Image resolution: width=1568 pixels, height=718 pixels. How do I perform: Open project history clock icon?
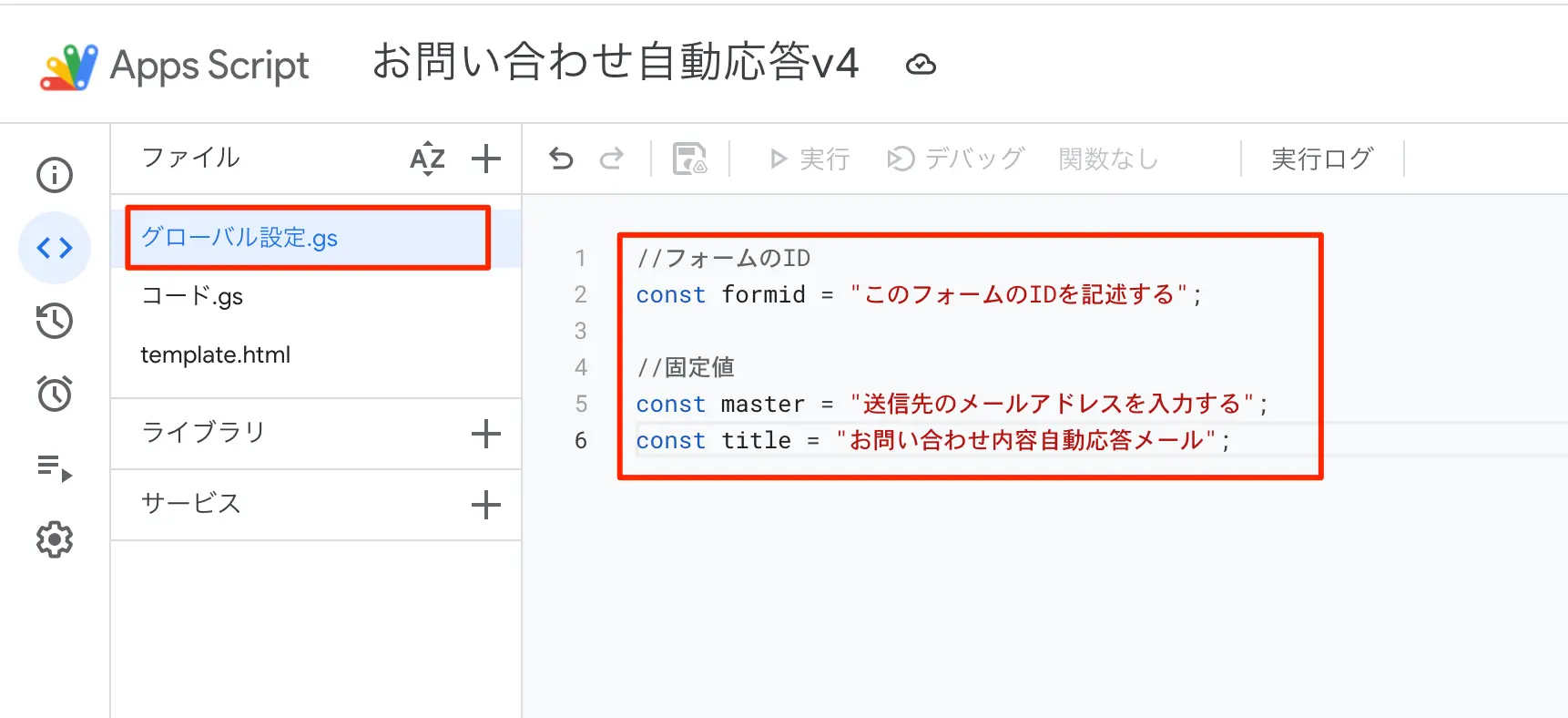(55, 321)
